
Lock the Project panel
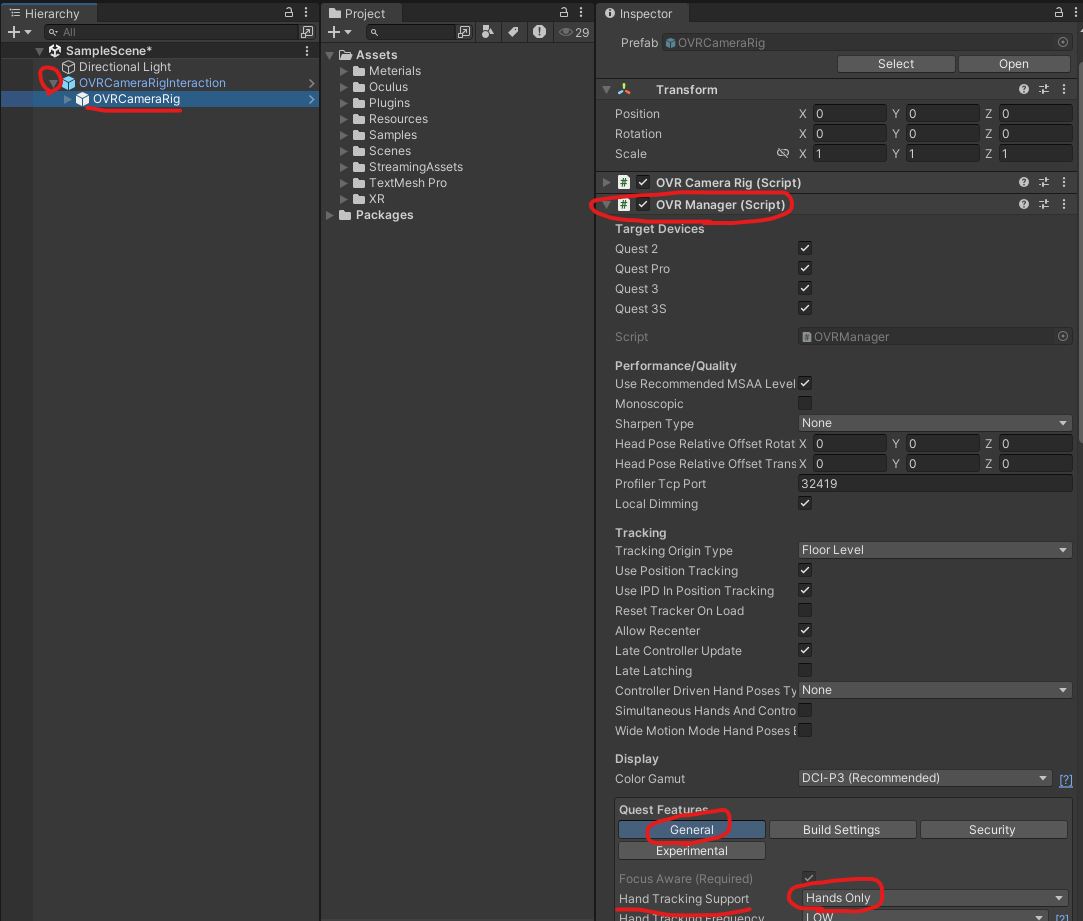pos(564,12)
